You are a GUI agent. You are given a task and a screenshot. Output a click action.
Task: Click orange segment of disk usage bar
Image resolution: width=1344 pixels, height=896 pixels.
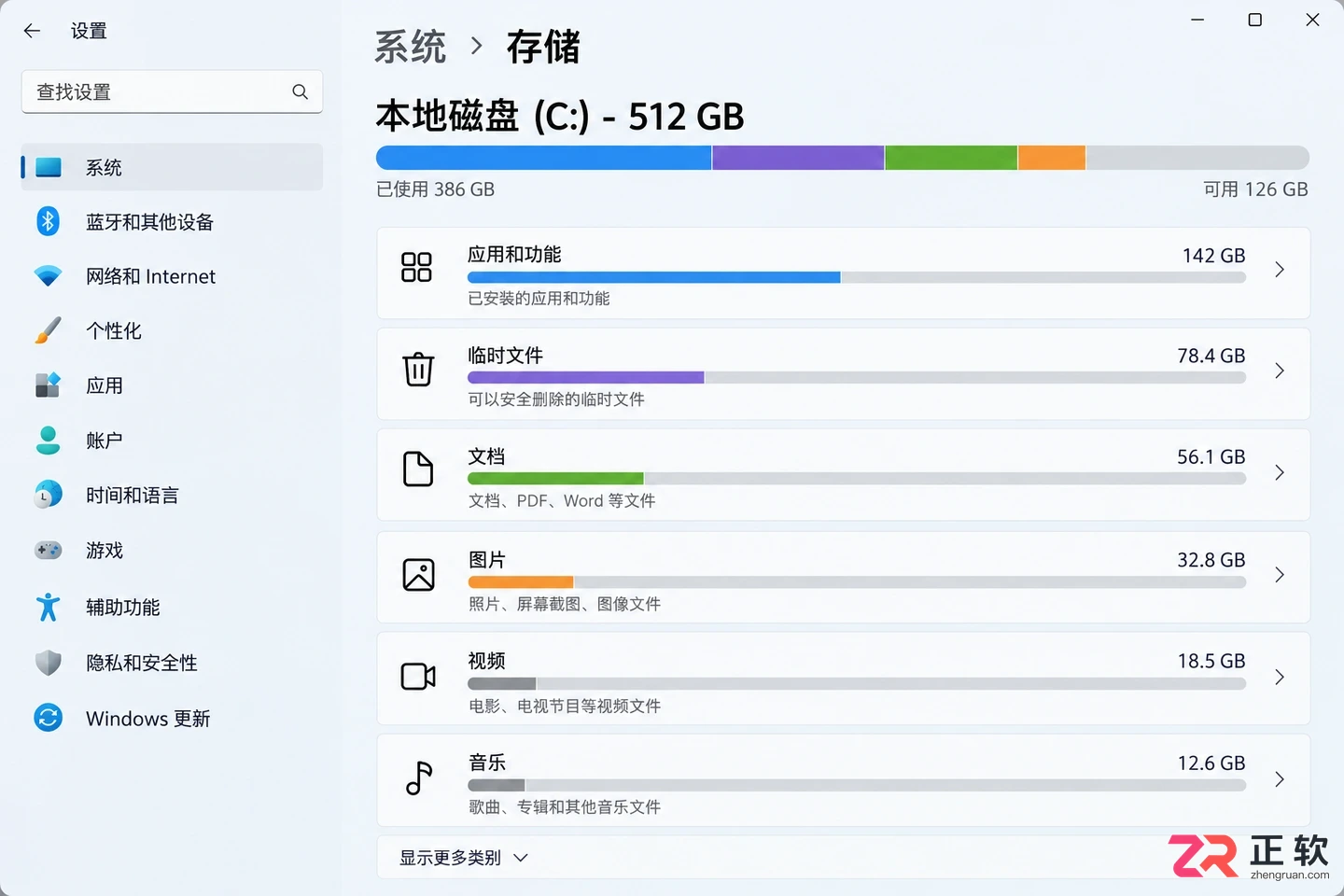(1052, 158)
